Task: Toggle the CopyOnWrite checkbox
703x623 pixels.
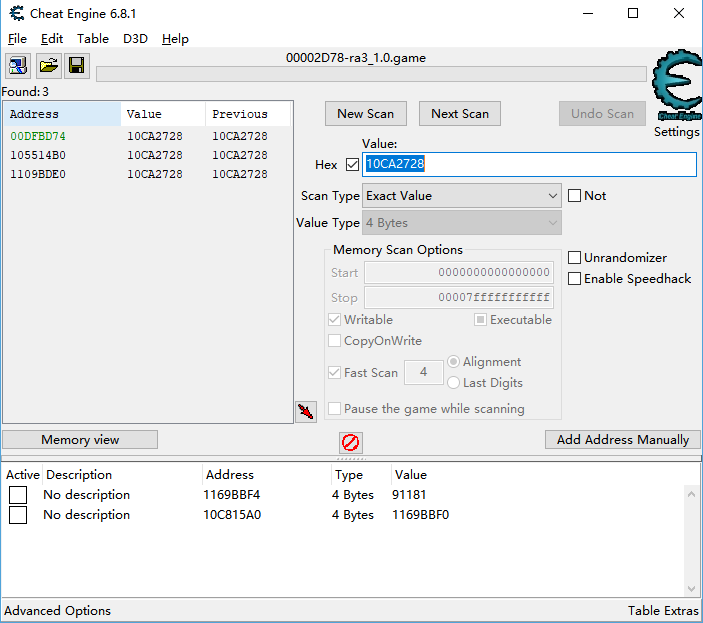Action: click(334, 341)
